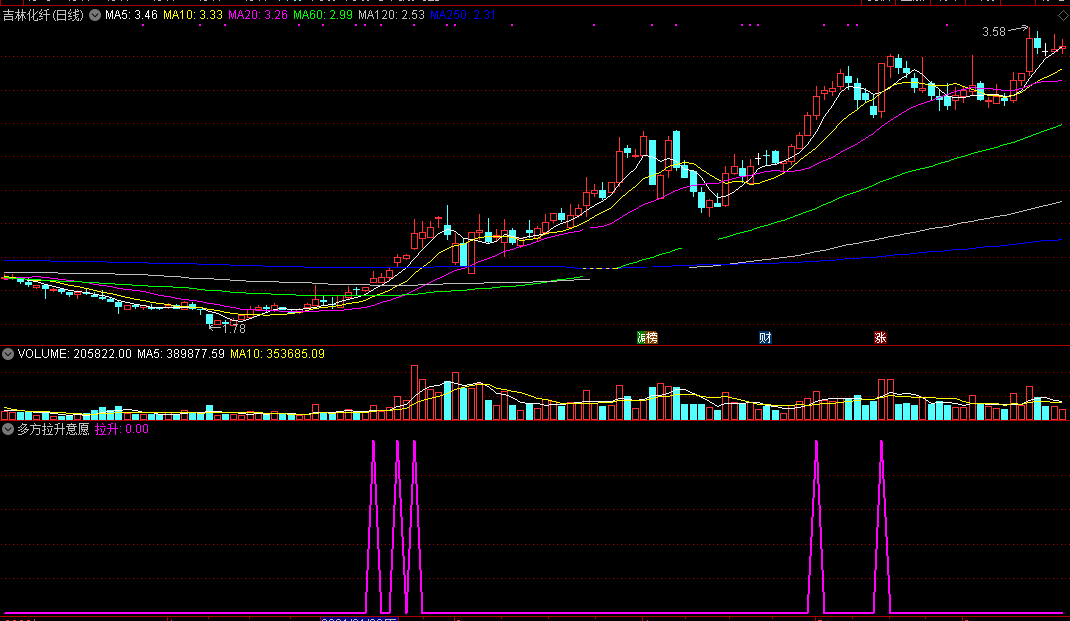The height and width of the screenshot is (621, 1070).
Task: Open the 多方拉升意愿 indicator dropdown arrow
Action: pos(8,429)
